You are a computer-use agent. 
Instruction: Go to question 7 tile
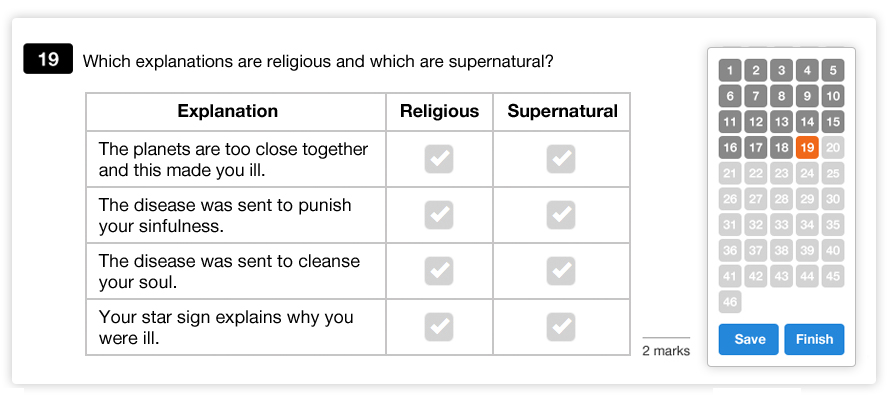755,96
